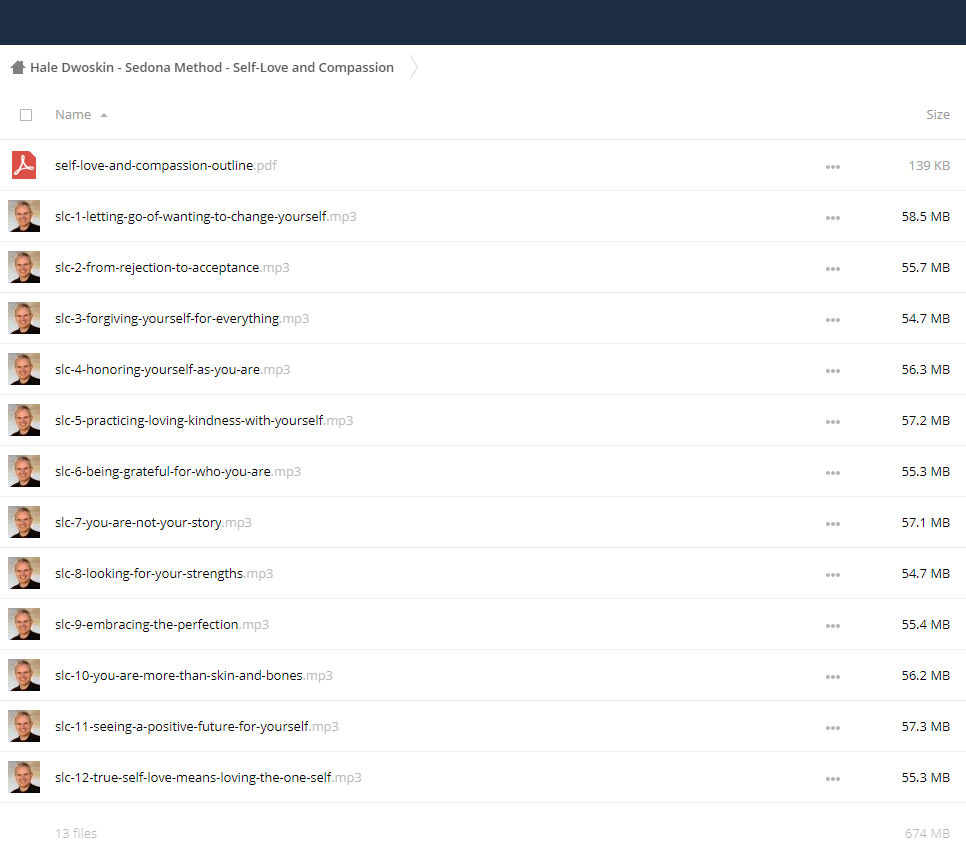The image size is (966, 860).
Task: Open more options for slc-1-letting-go file
Action: point(833,218)
